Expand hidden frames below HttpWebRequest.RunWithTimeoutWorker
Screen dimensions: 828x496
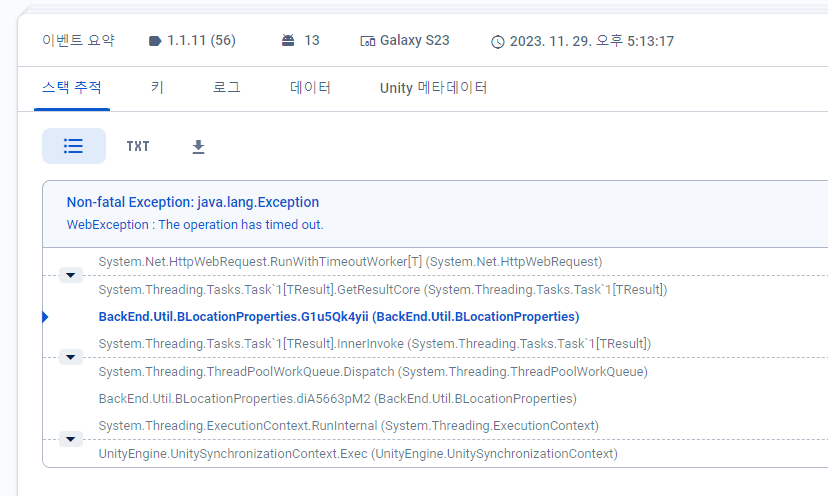tap(71, 275)
